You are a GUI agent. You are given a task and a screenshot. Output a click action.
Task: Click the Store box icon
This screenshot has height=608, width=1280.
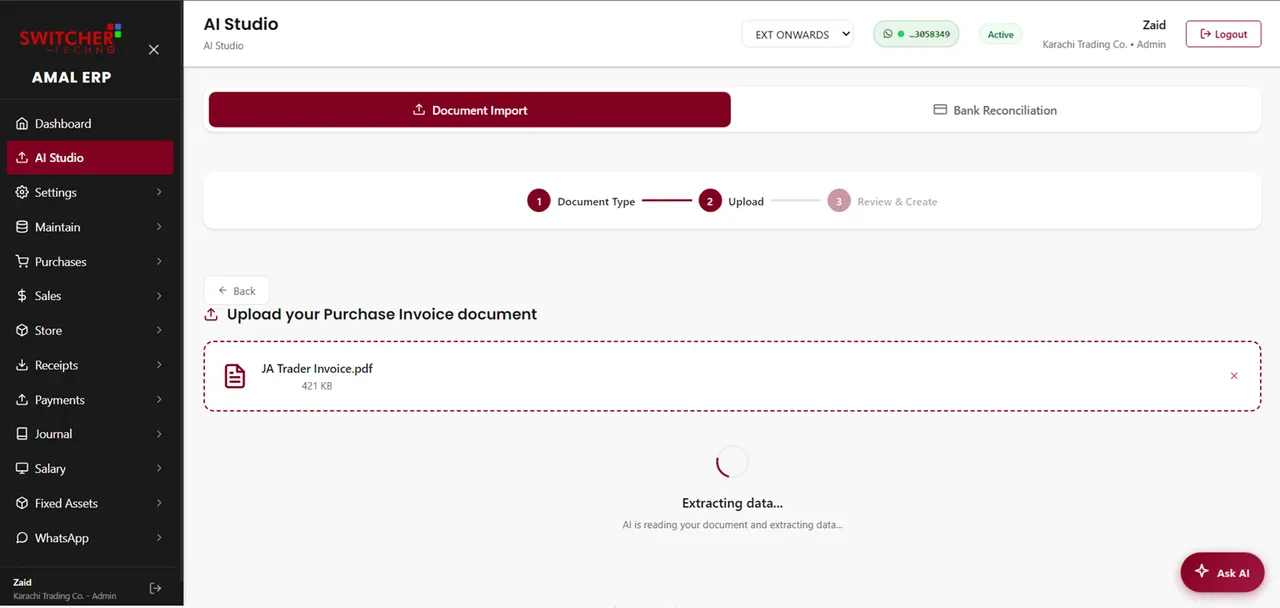(x=22, y=331)
